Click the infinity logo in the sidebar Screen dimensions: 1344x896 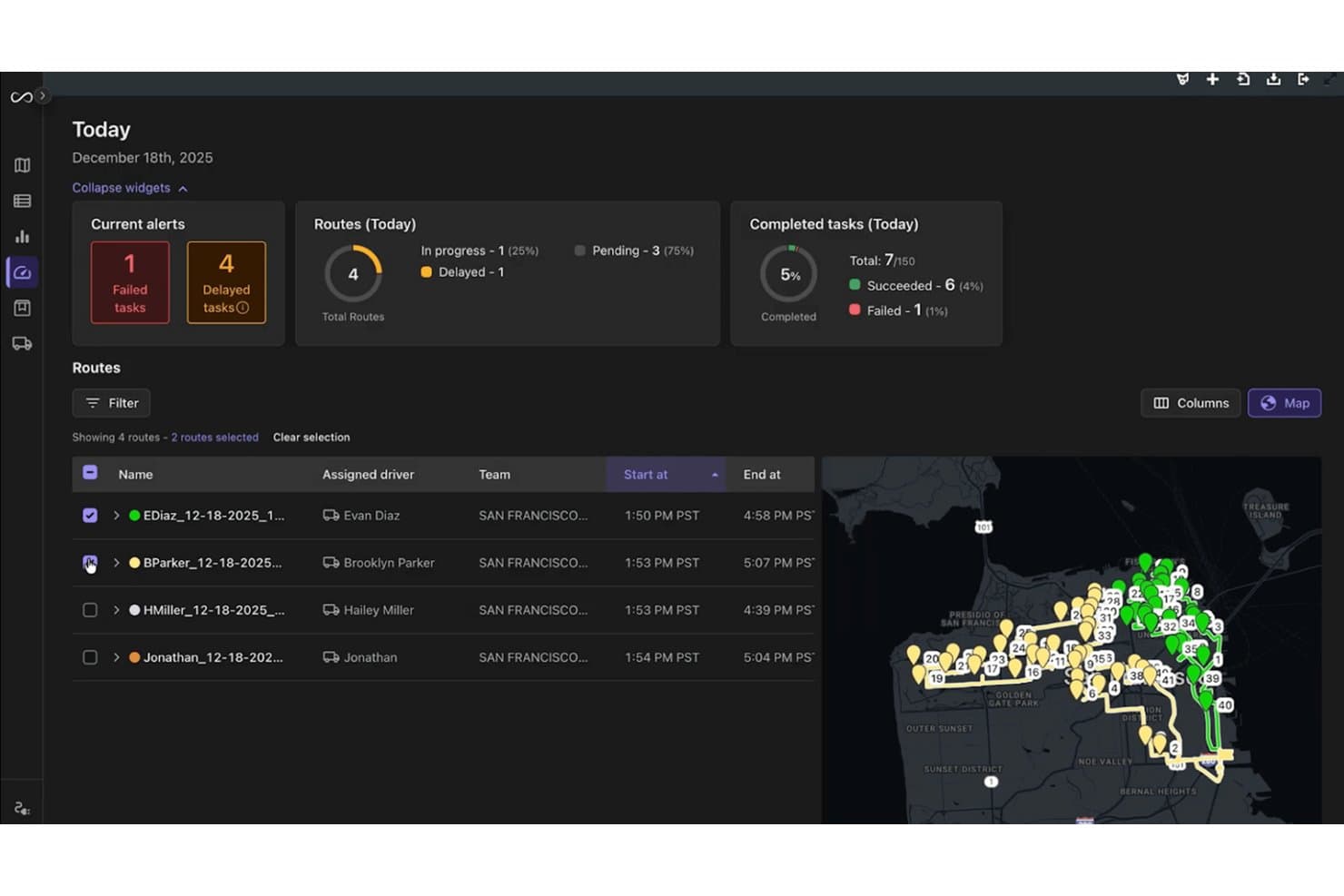(x=21, y=97)
